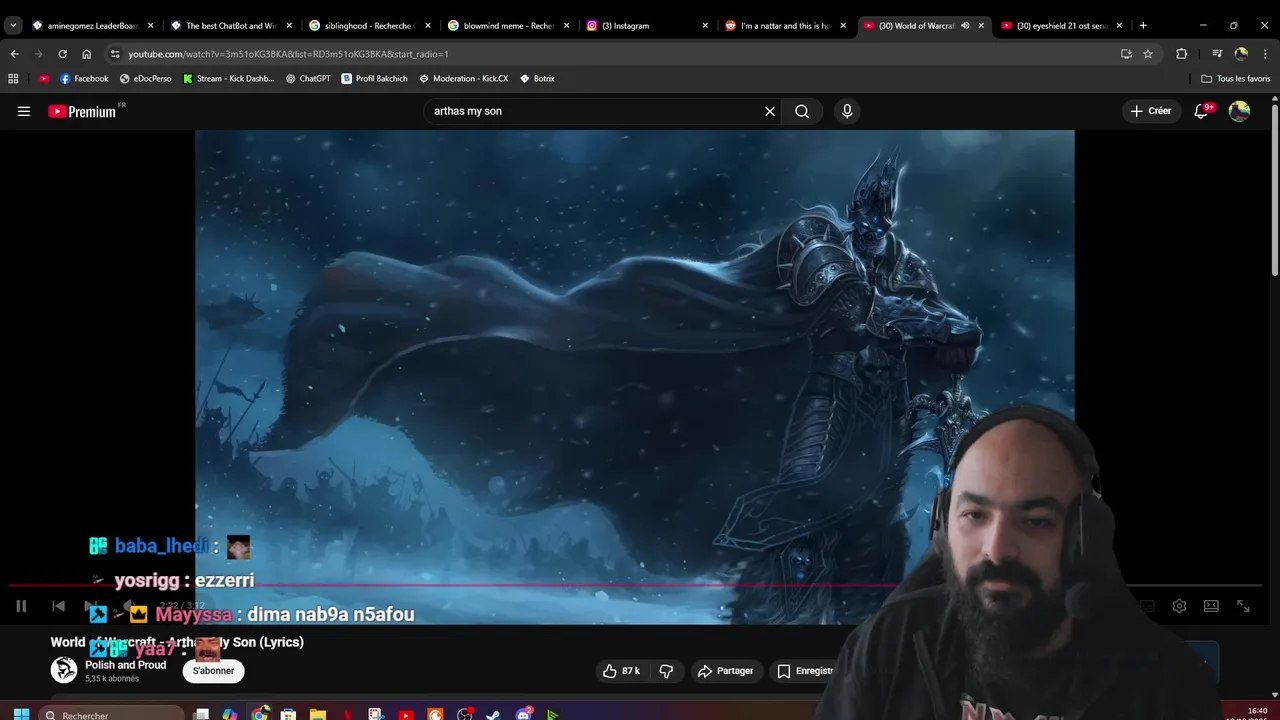Open video player settings gear

click(x=1179, y=606)
